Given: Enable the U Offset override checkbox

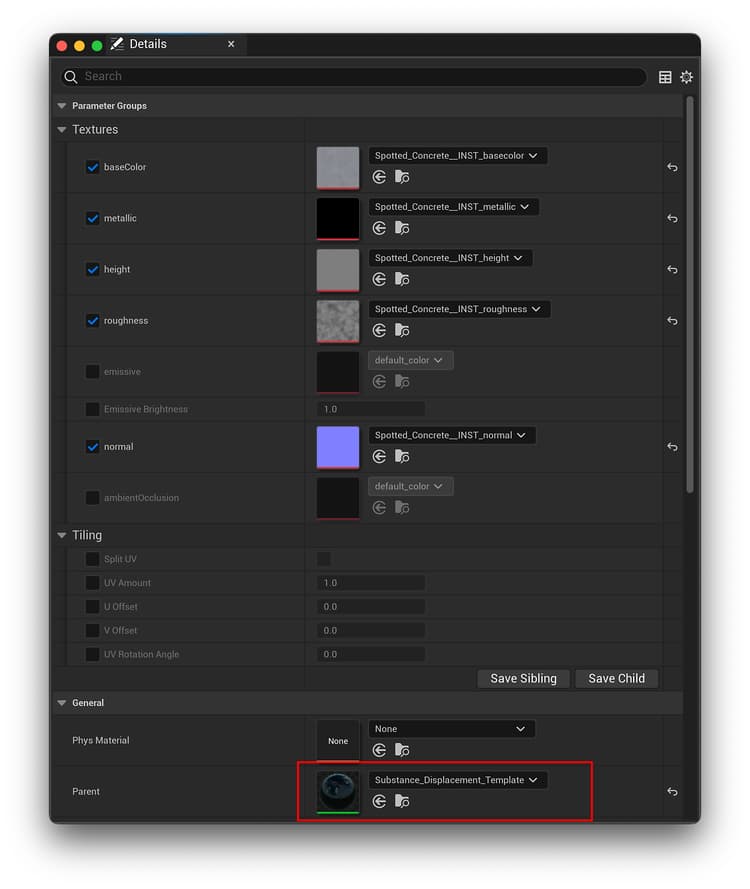Looking at the screenshot, I should pyautogui.click(x=92, y=607).
